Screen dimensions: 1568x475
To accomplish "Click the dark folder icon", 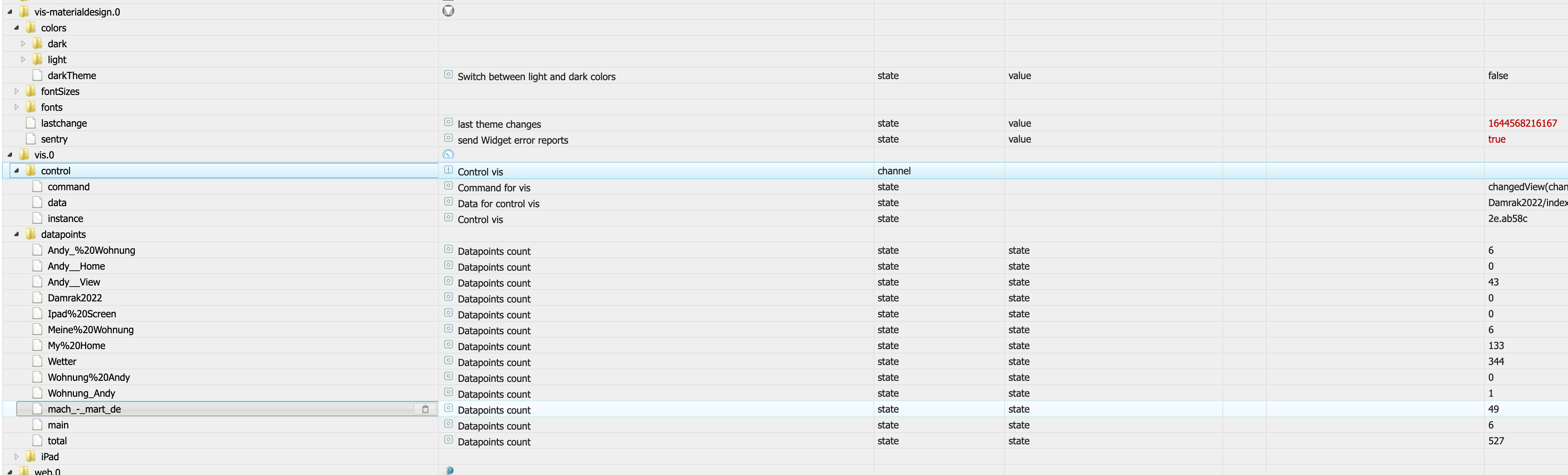I will pos(38,43).
